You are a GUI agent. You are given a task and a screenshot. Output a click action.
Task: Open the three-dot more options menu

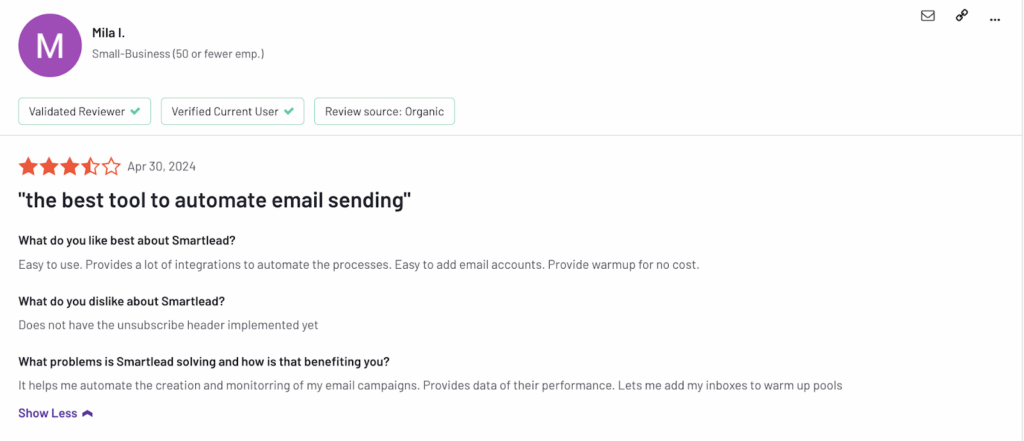pos(994,17)
